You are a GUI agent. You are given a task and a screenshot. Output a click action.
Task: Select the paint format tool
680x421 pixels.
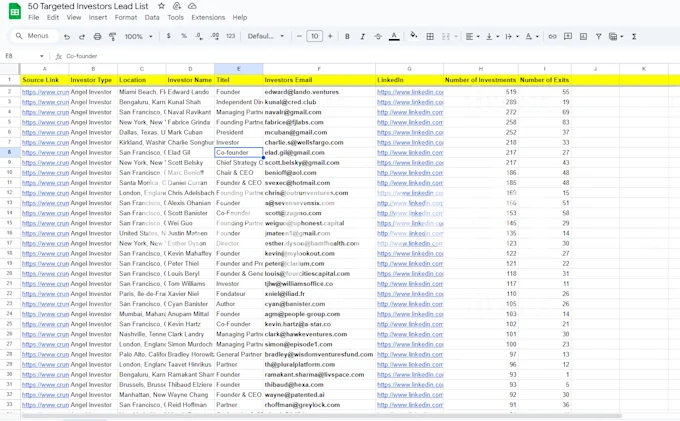[112, 37]
